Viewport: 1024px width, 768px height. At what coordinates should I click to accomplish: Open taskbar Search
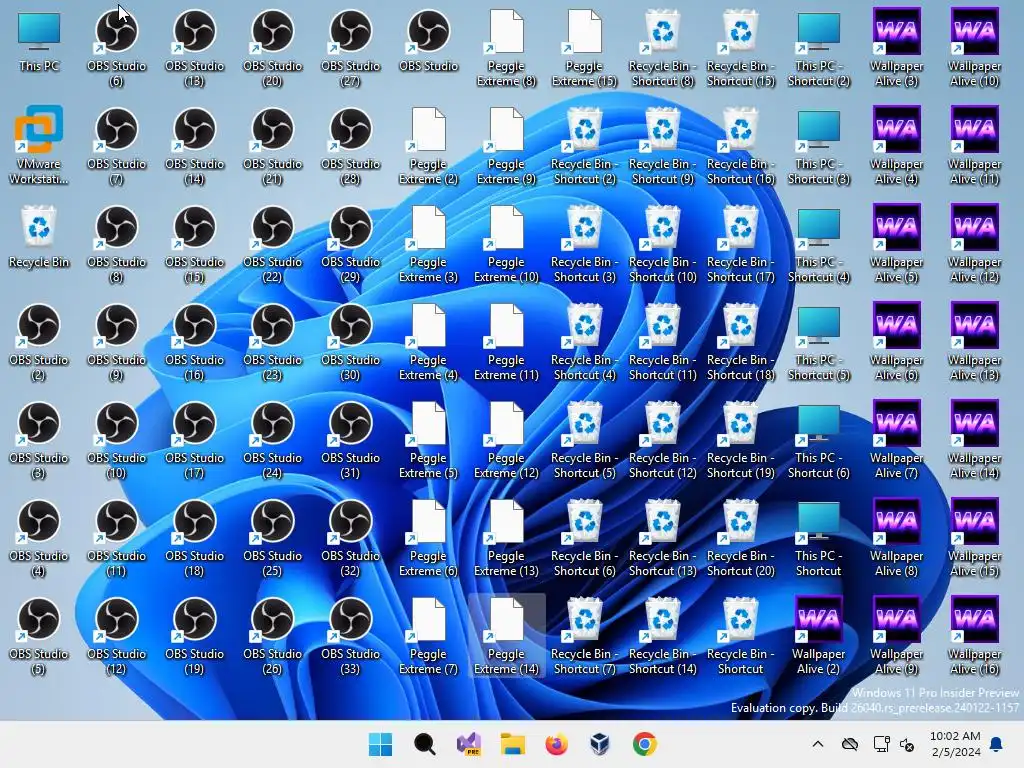click(424, 744)
